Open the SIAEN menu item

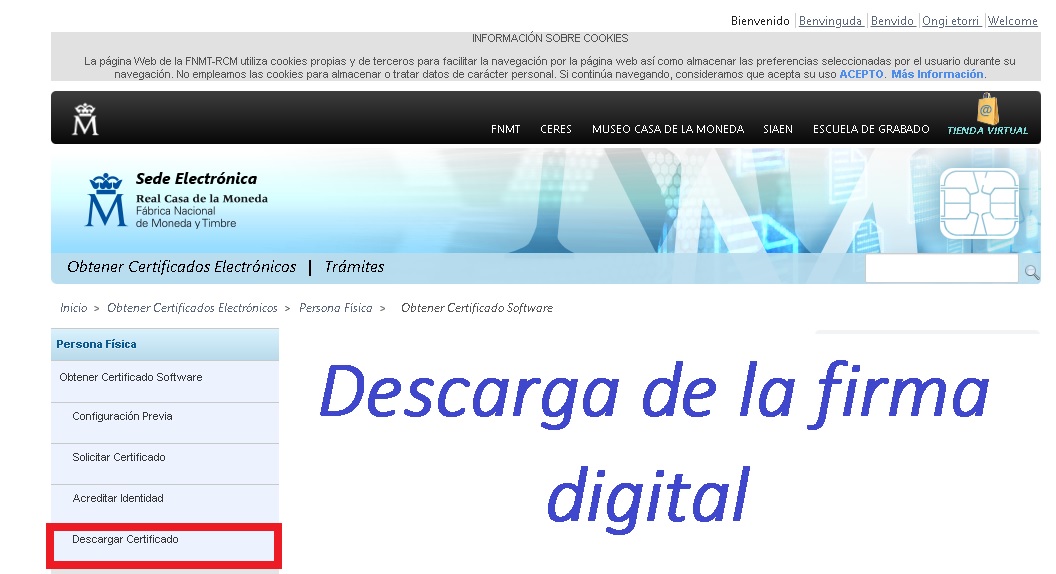click(x=778, y=129)
